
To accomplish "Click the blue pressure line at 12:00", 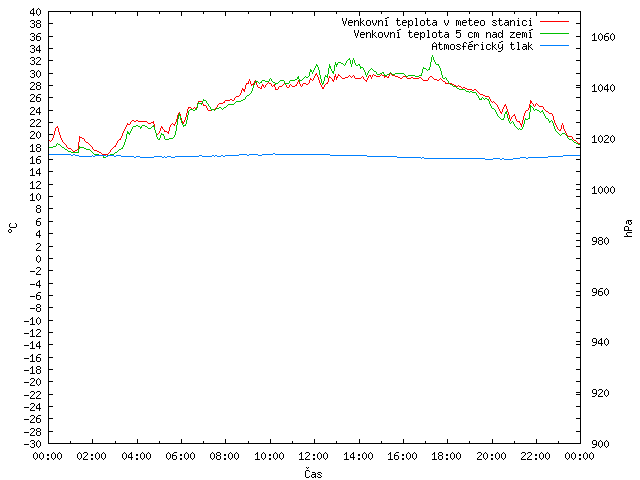I will click(314, 155).
